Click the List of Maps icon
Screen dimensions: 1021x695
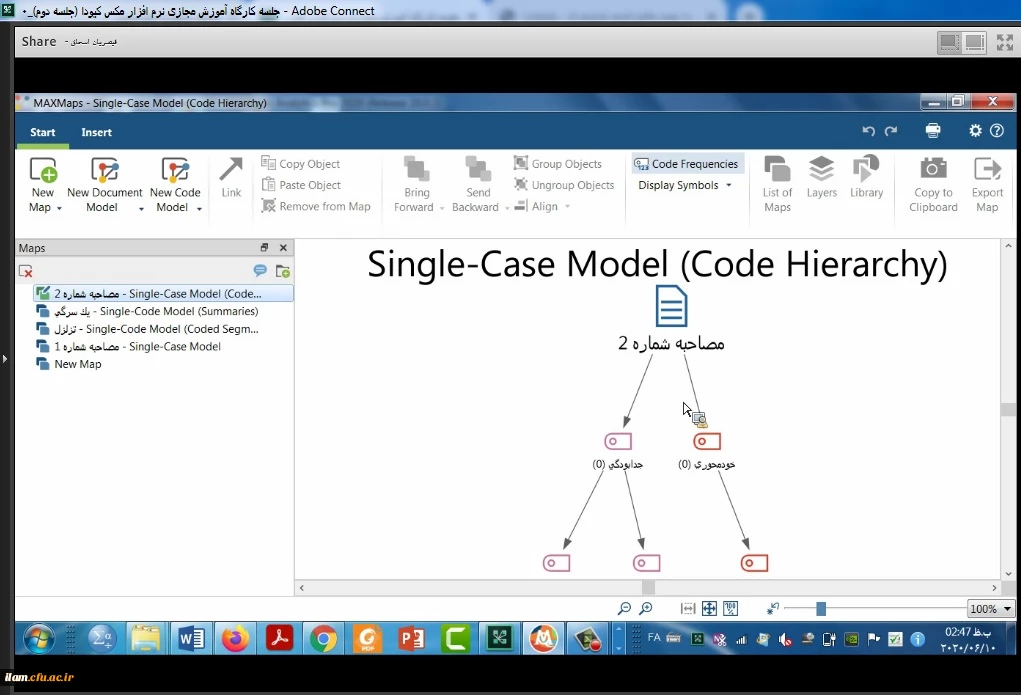777,170
